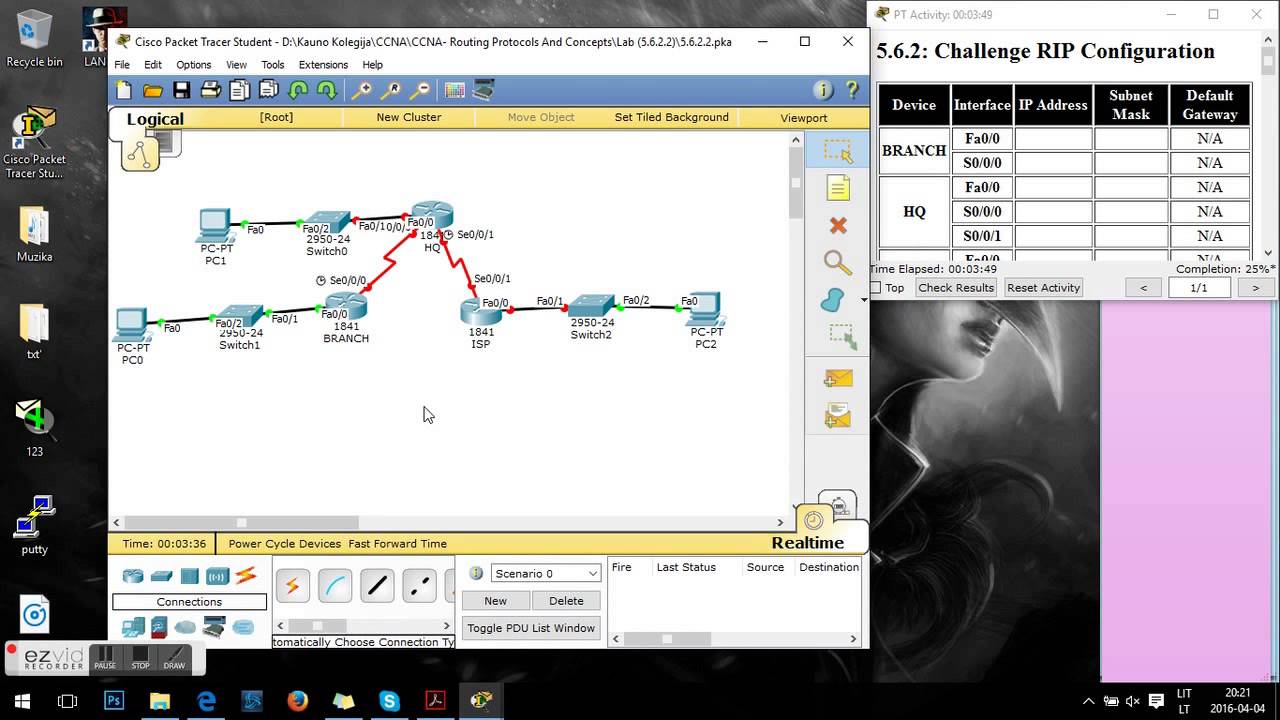The height and width of the screenshot is (720, 1280).
Task: Choose automatic connection type lightning
Action: coord(292,587)
